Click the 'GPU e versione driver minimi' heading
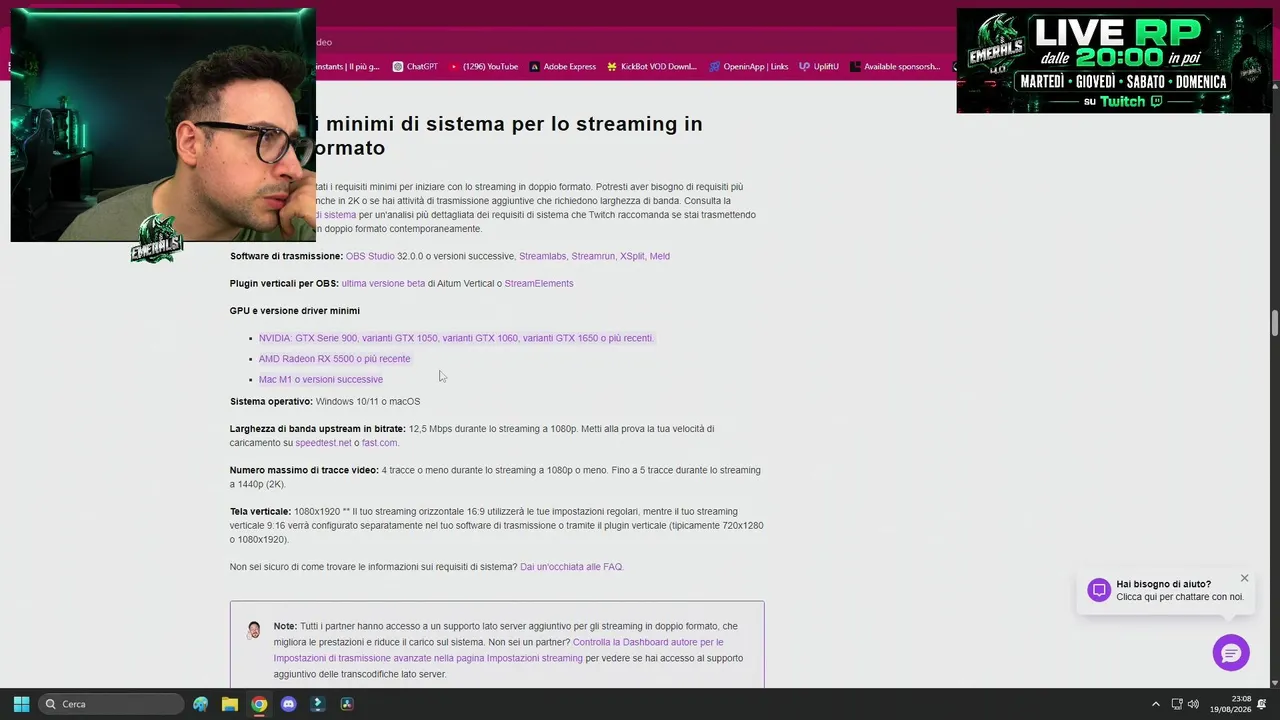 pyautogui.click(x=295, y=311)
